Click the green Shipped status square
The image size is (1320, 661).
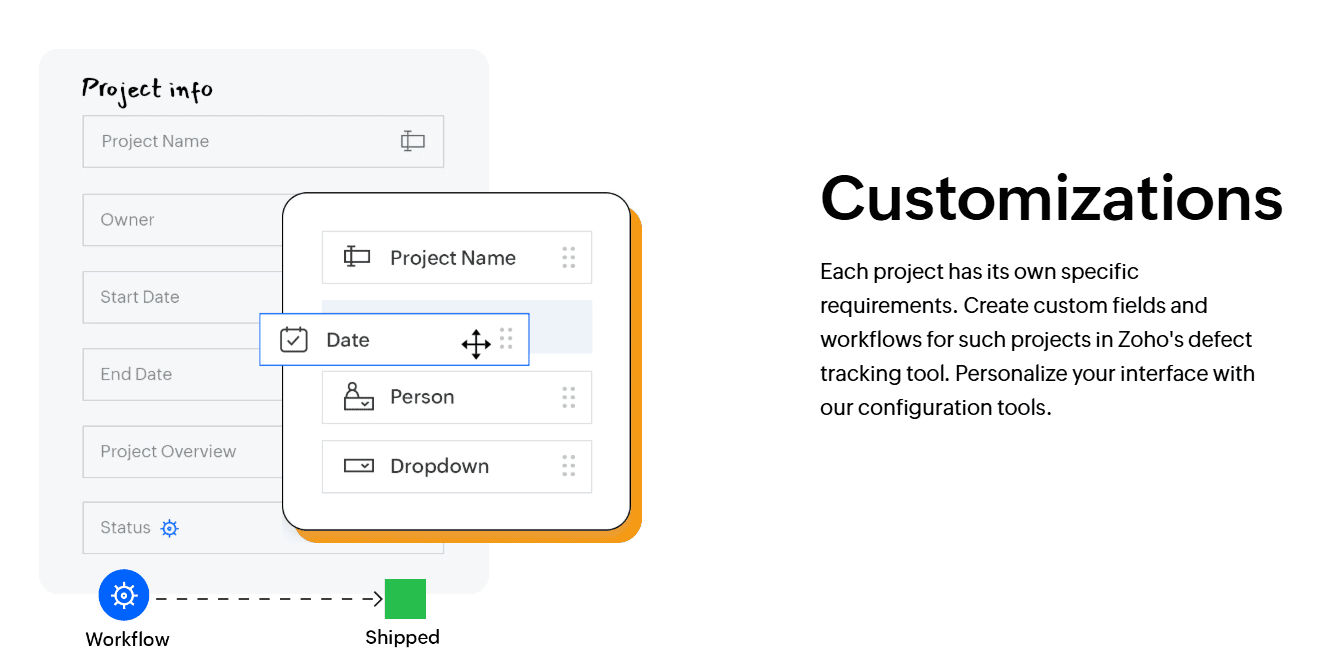coord(405,599)
